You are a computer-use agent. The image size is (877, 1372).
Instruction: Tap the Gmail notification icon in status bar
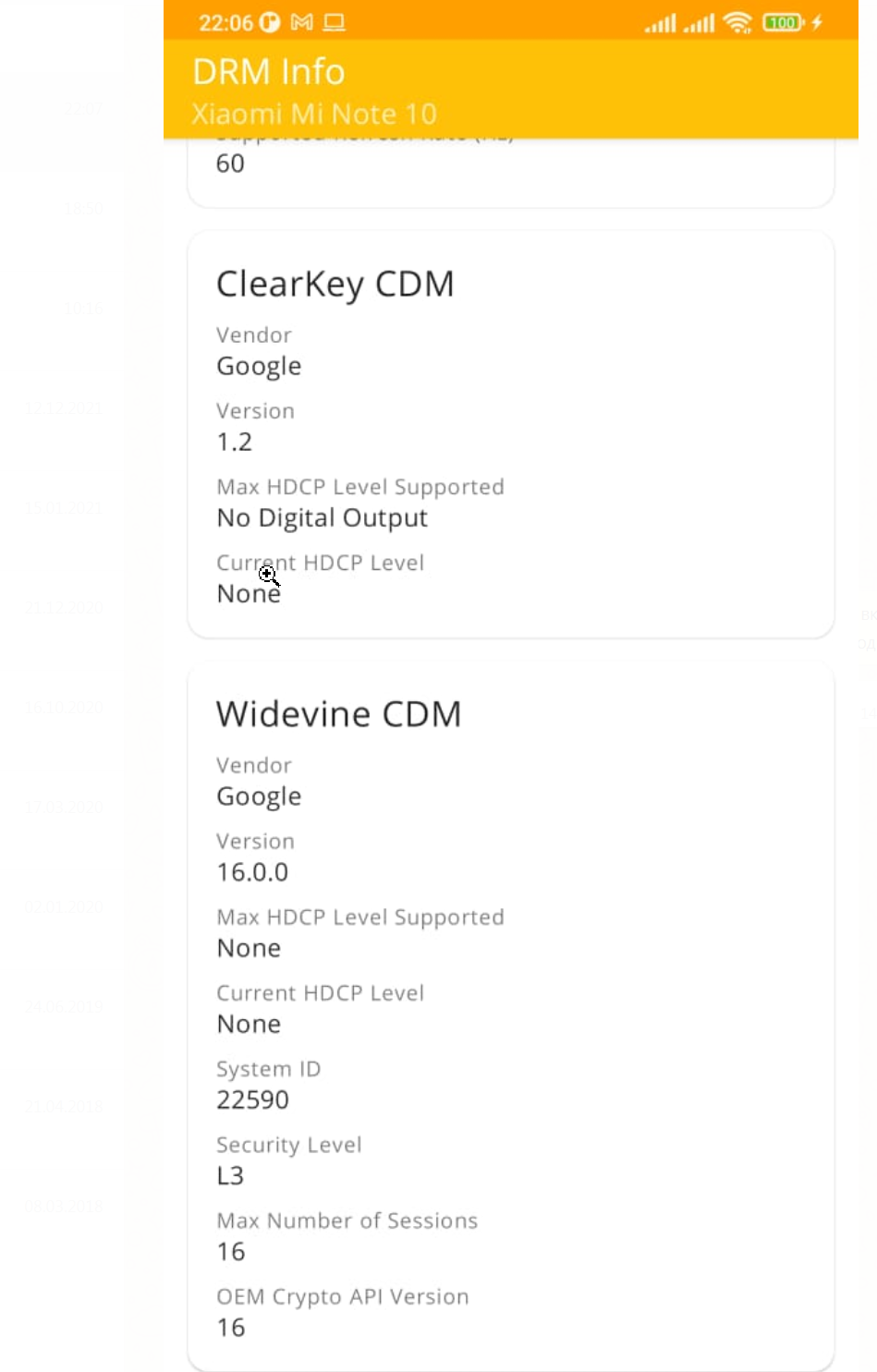(x=301, y=22)
